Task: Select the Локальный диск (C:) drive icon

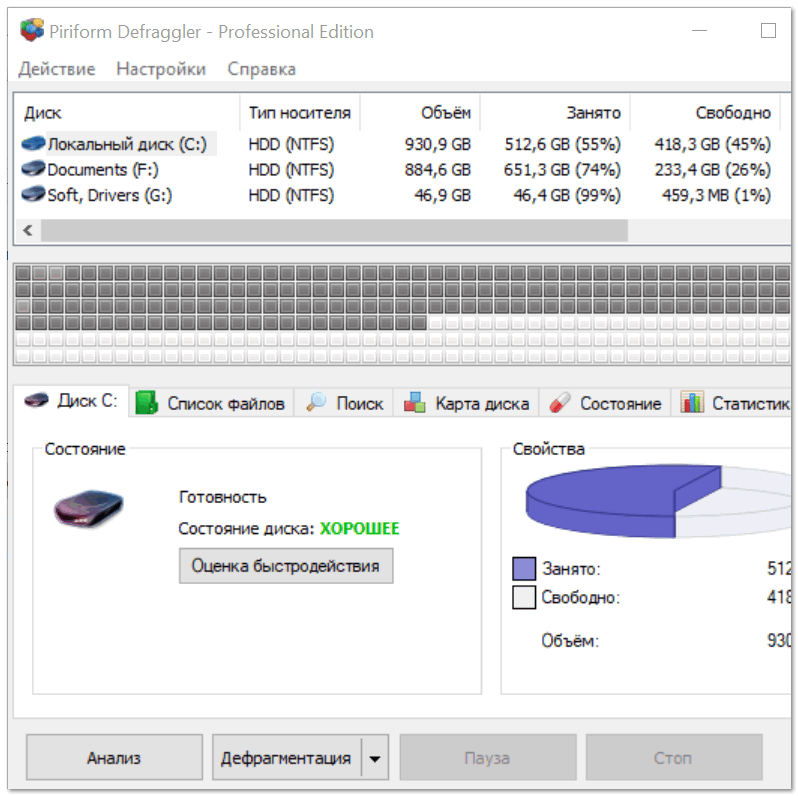Action: (34, 144)
